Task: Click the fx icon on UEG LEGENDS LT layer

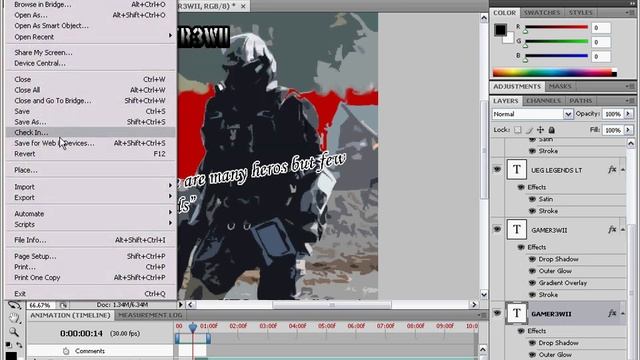Action: point(612,169)
